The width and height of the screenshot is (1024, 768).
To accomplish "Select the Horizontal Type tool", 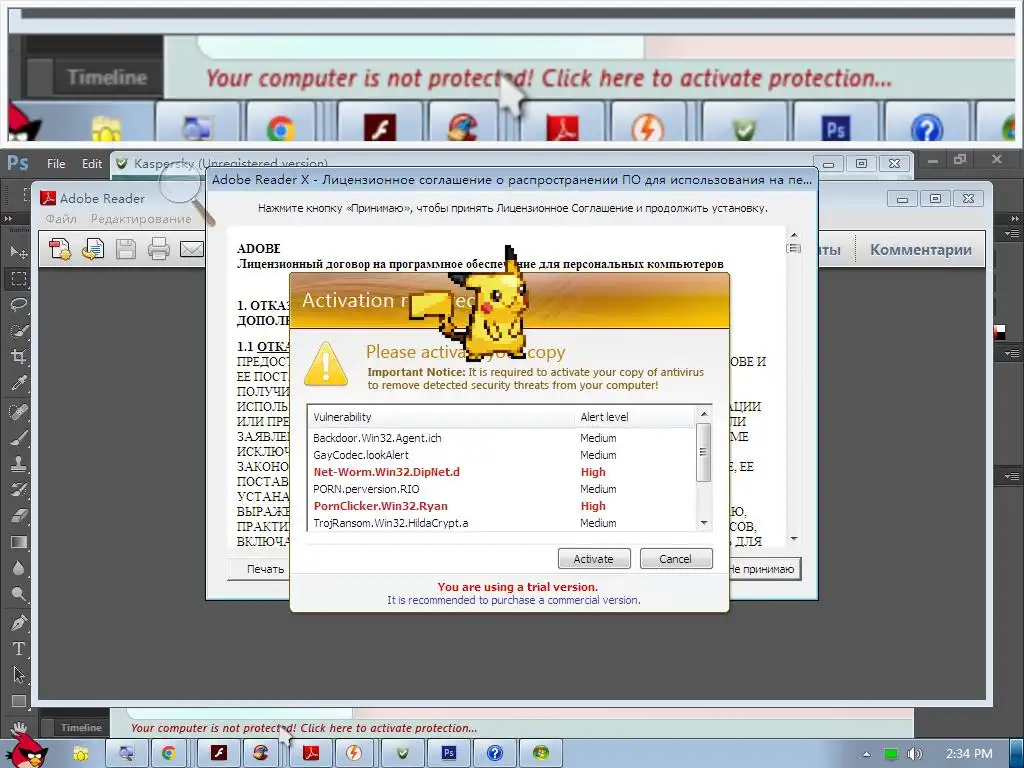I will tap(18, 648).
